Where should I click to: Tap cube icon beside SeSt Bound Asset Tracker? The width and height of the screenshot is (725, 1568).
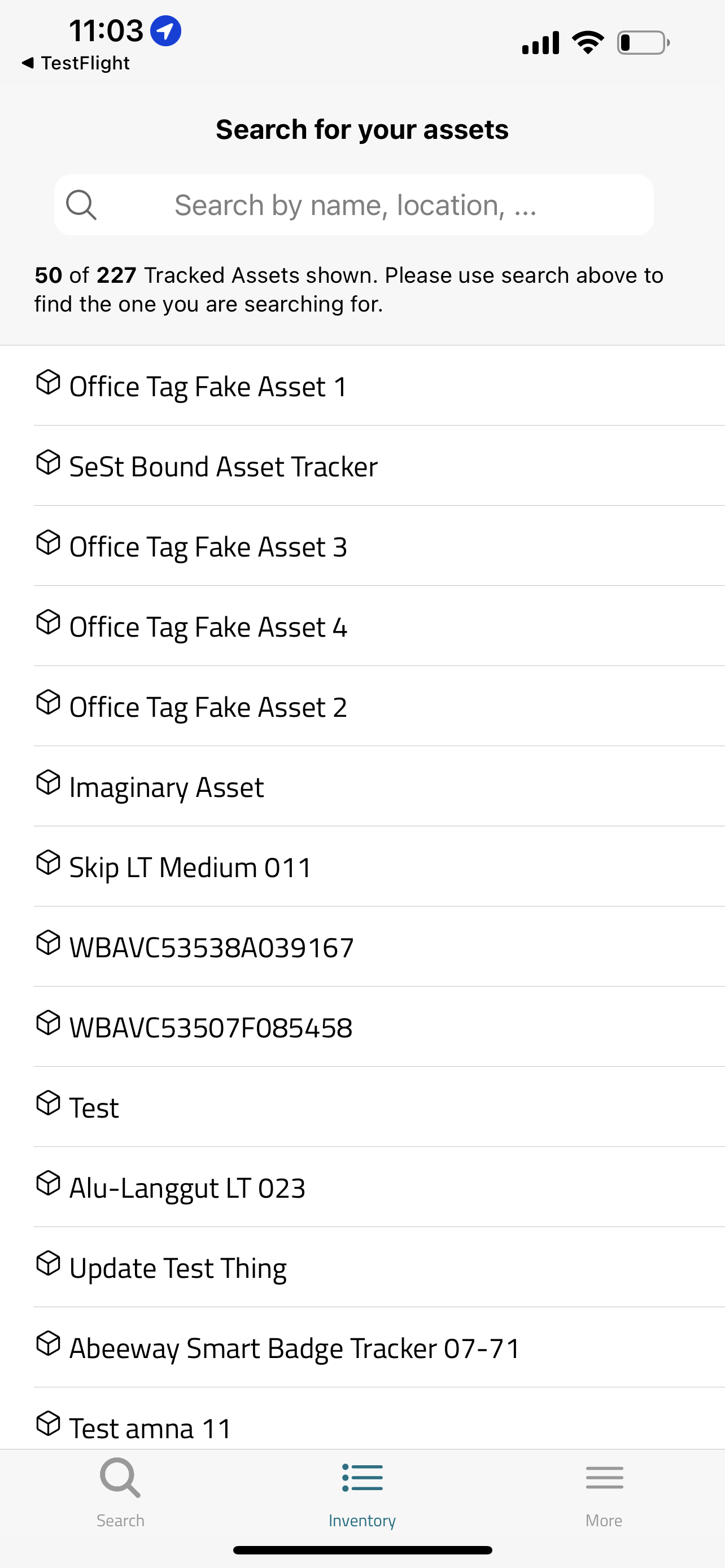click(x=48, y=463)
